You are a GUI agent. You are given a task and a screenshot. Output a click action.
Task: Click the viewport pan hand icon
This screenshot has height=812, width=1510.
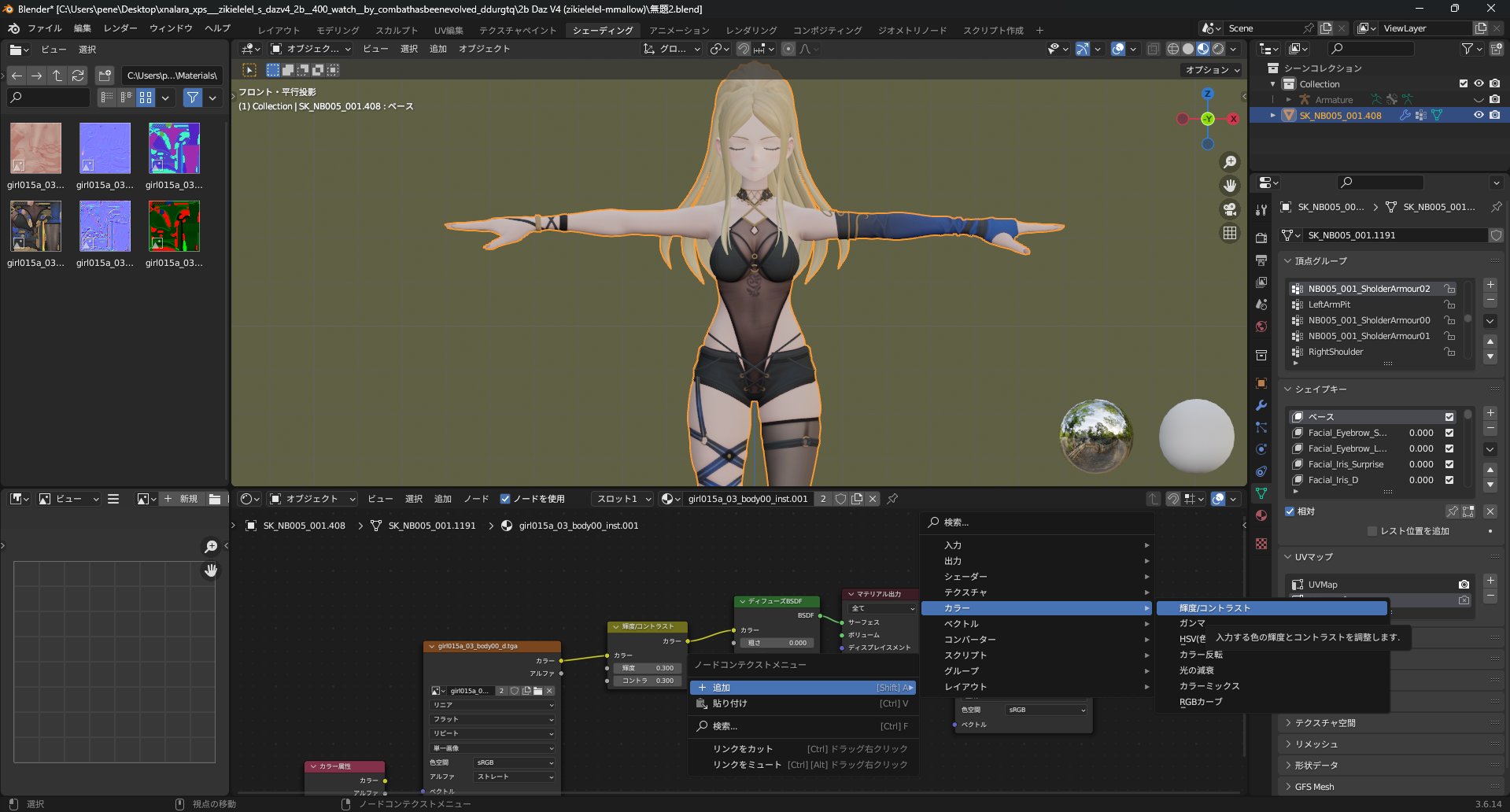[1230, 186]
